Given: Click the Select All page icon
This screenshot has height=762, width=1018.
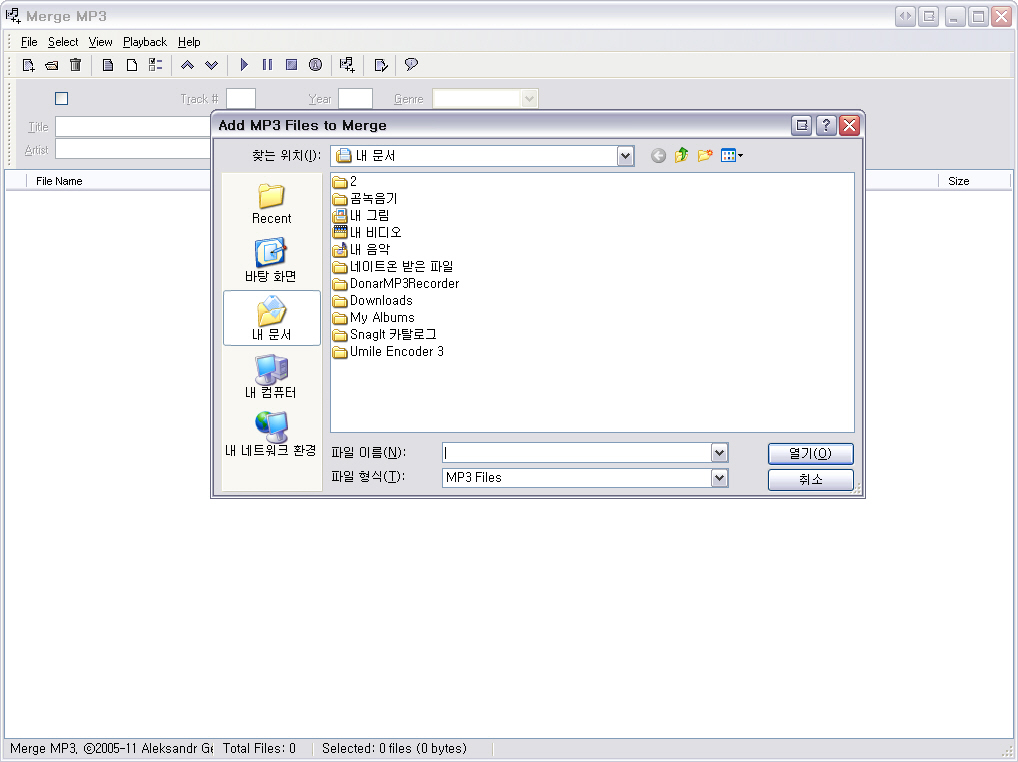Looking at the screenshot, I should [108, 65].
